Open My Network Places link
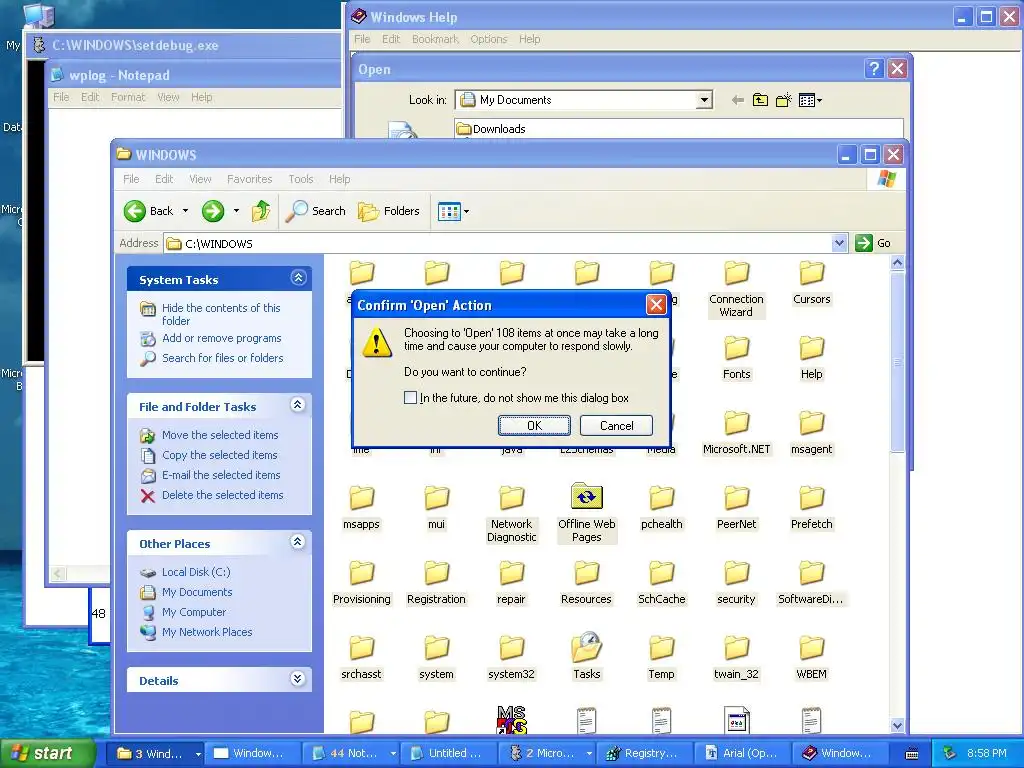The width and height of the screenshot is (1024, 768). (x=207, y=632)
